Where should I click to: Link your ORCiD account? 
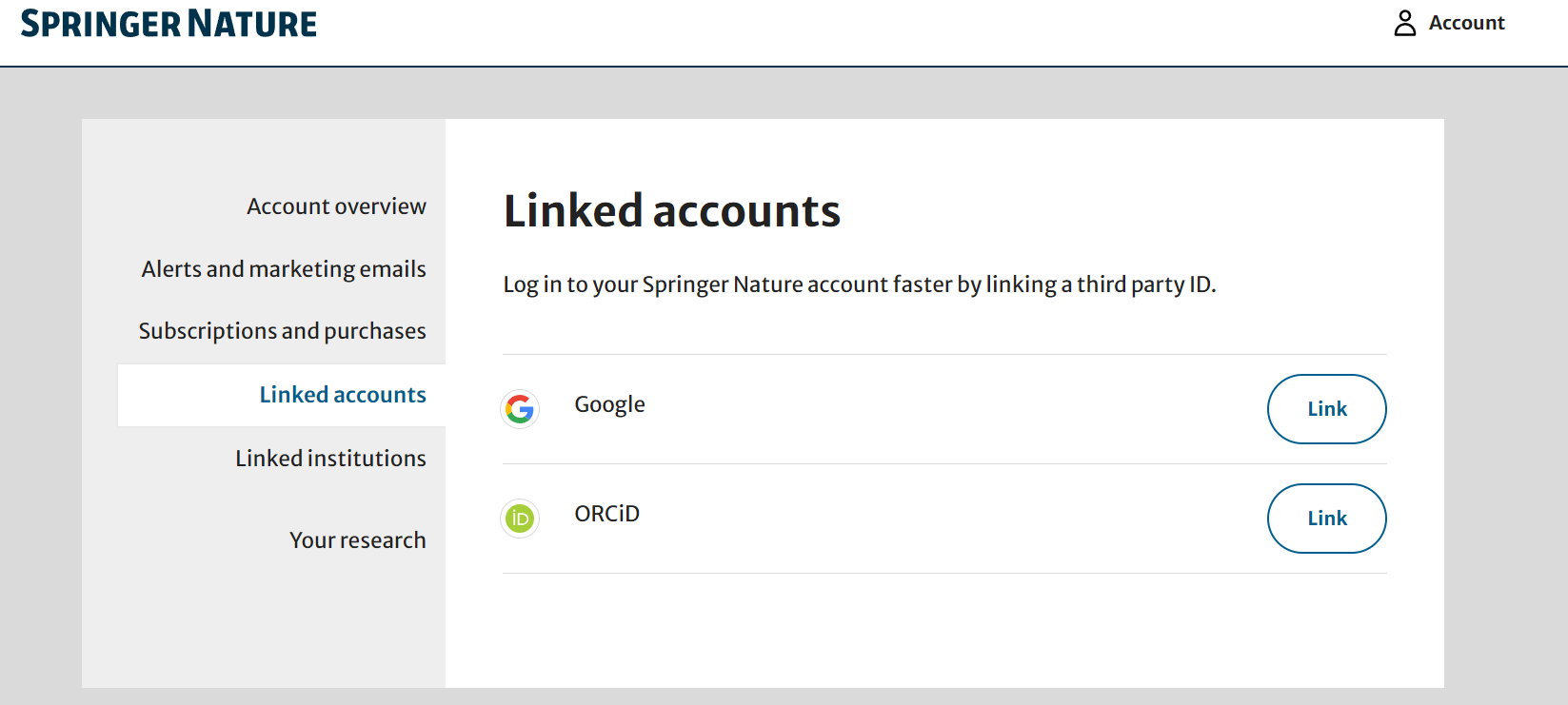click(x=1326, y=519)
